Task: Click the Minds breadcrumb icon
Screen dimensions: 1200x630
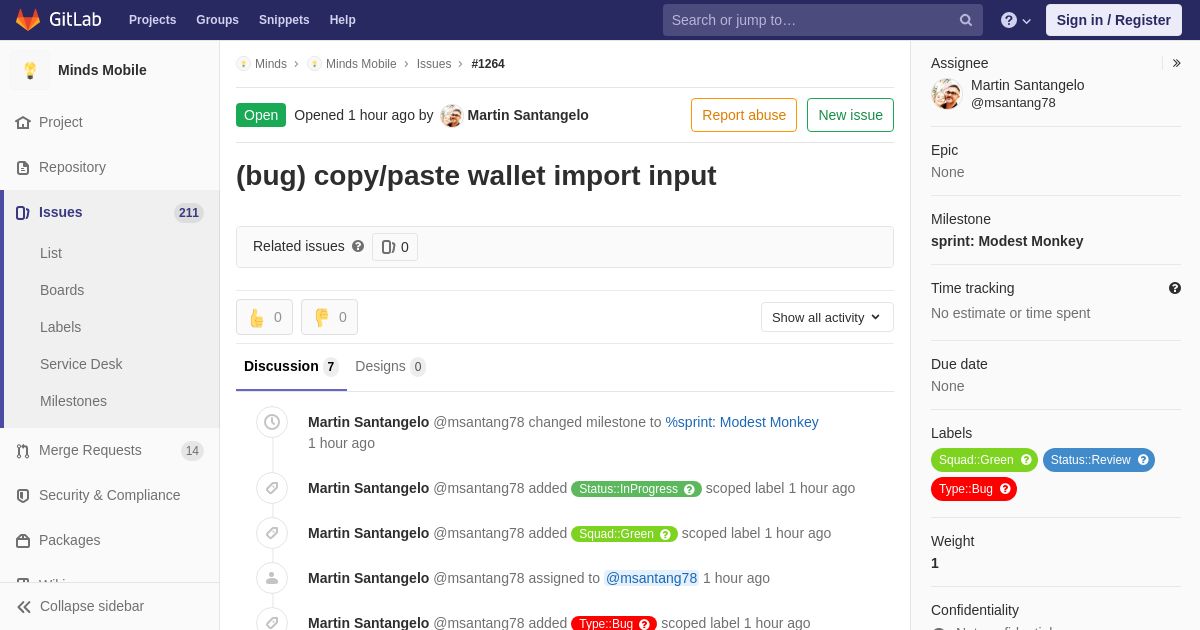Action: (x=243, y=64)
